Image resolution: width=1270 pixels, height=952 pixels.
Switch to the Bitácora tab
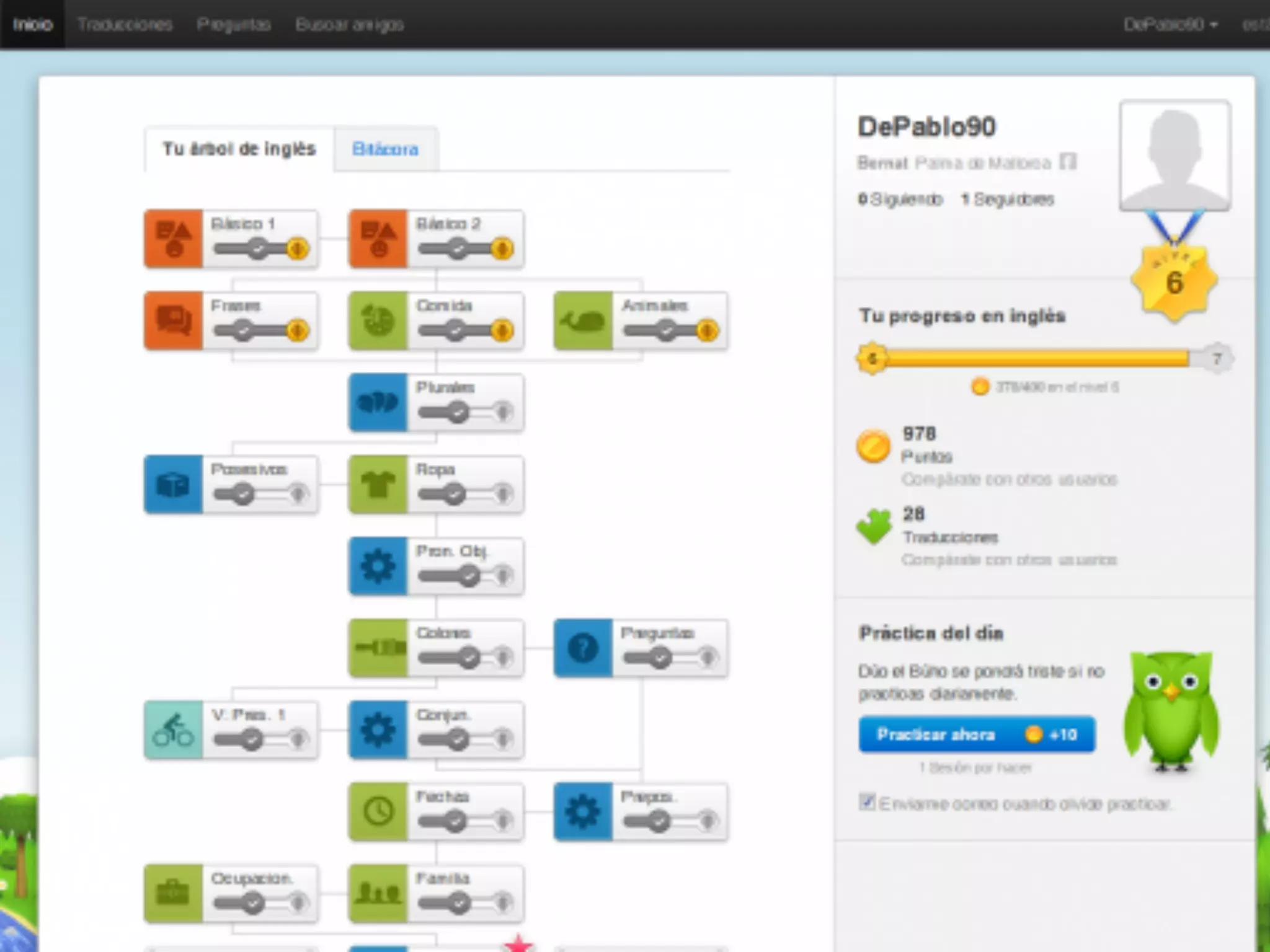pyautogui.click(x=385, y=149)
